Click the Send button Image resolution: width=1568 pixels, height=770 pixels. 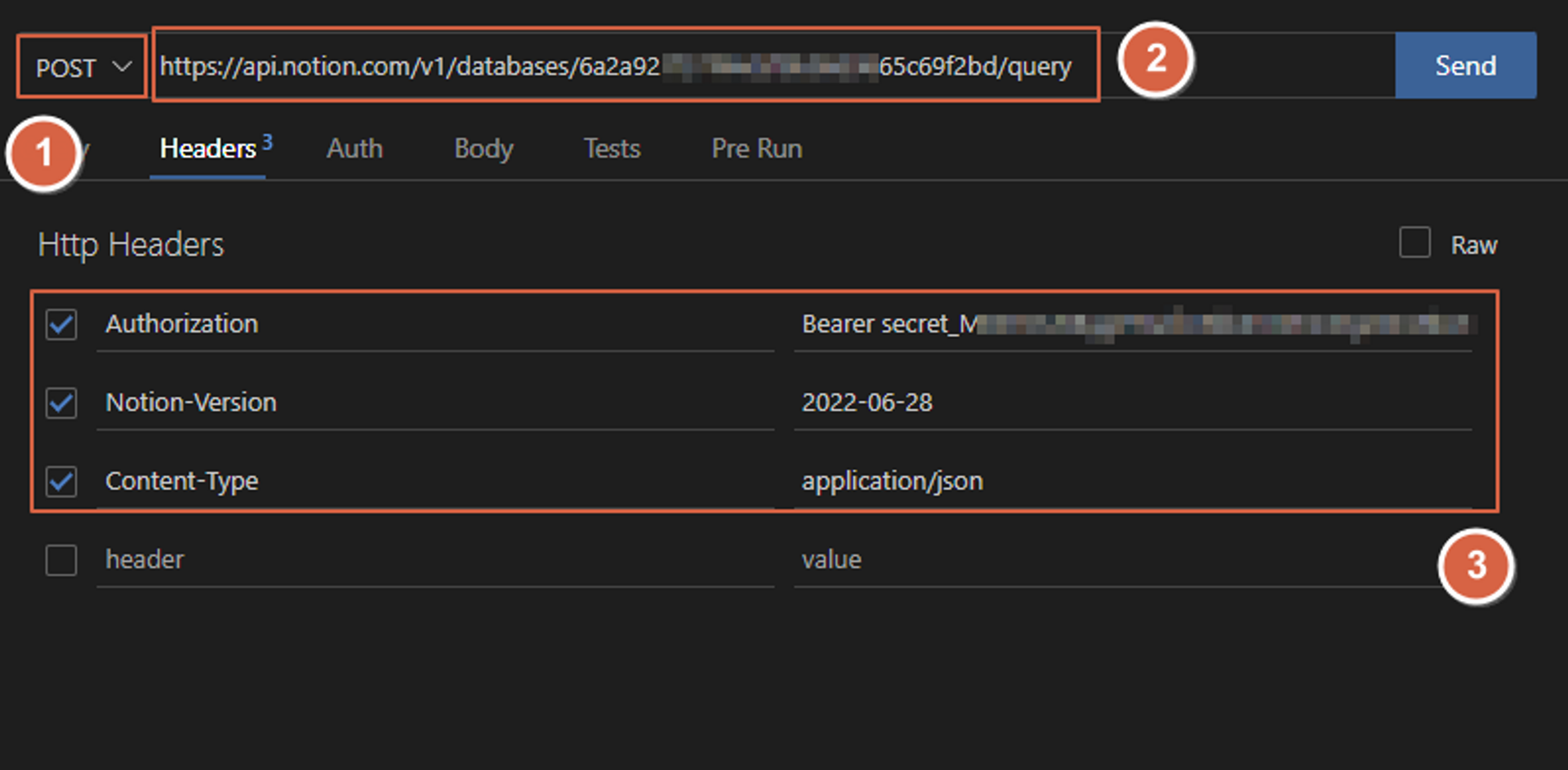point(1465,65)
